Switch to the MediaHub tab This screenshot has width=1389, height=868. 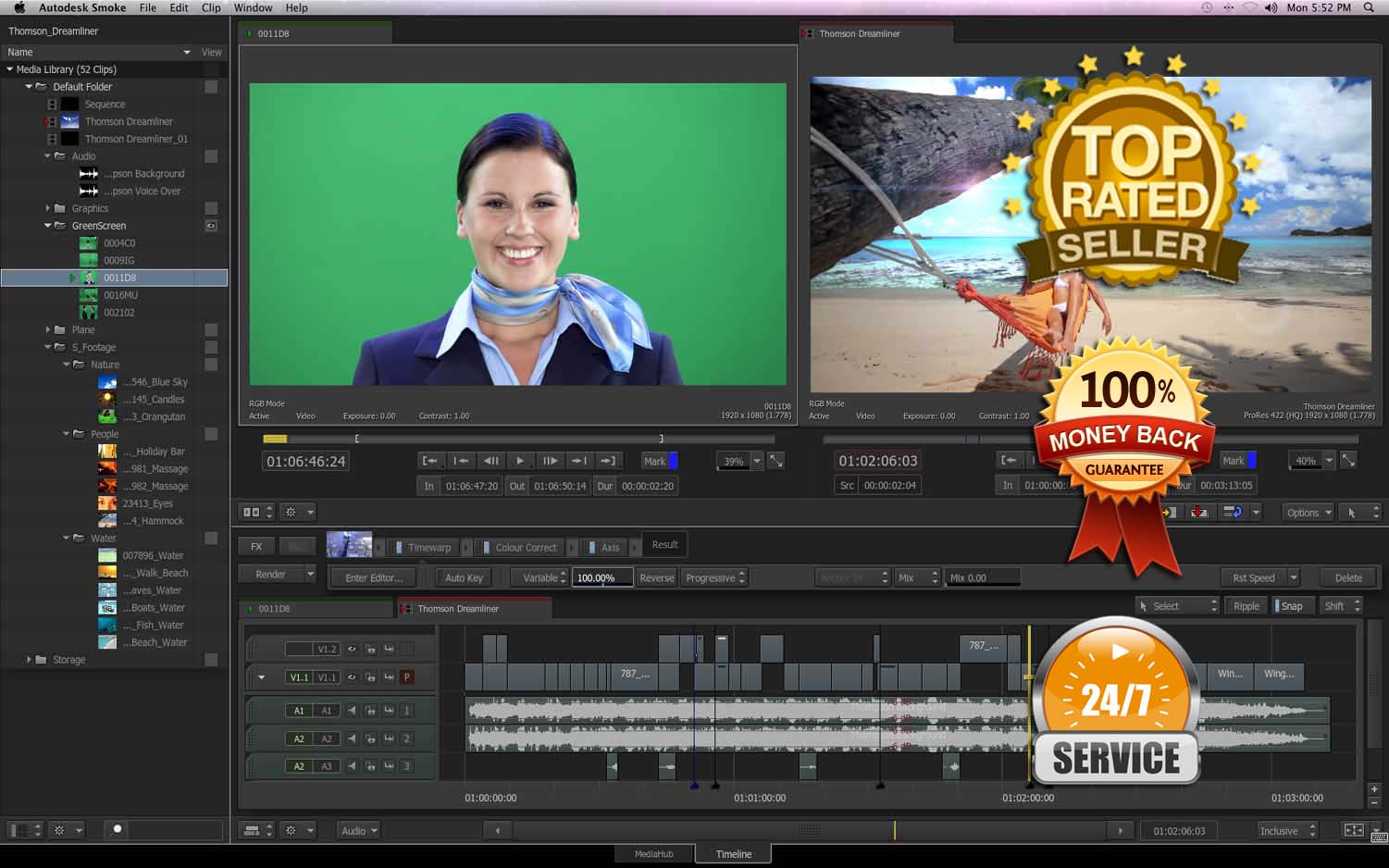pyautogui.click(x=653, y=854)
